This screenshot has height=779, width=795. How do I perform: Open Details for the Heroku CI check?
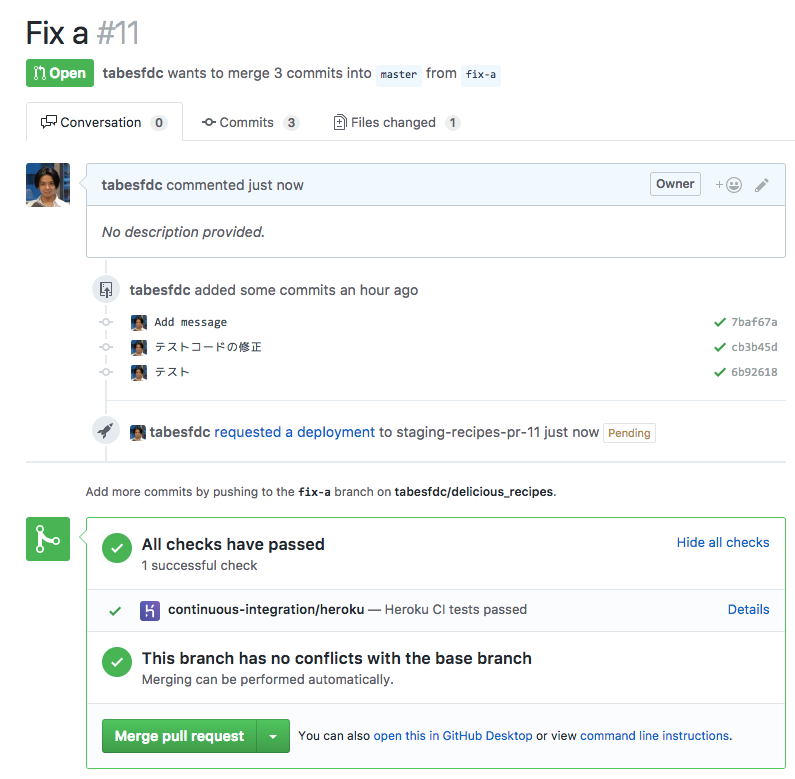(x=748, y=609)
